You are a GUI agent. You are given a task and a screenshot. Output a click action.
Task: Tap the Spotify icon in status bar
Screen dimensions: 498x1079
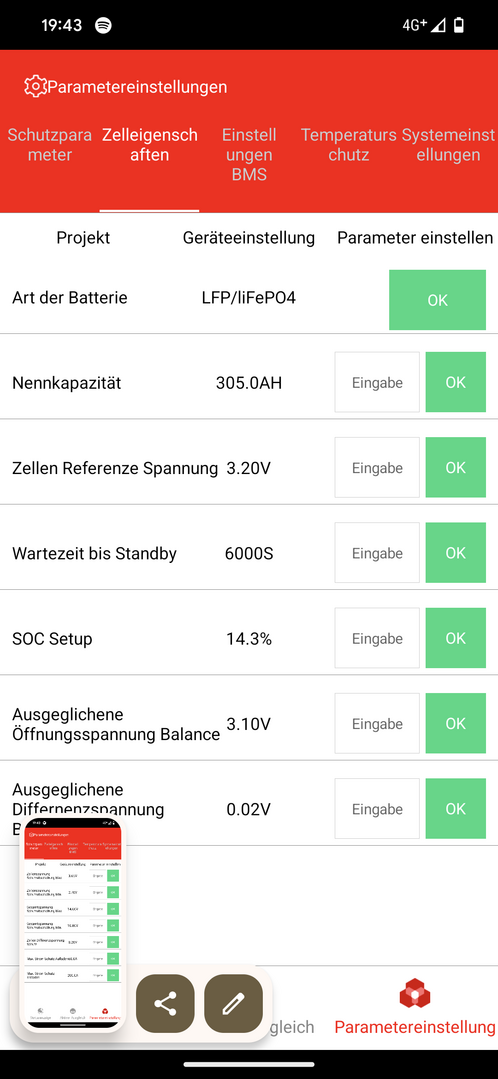[x=104, y=25]
